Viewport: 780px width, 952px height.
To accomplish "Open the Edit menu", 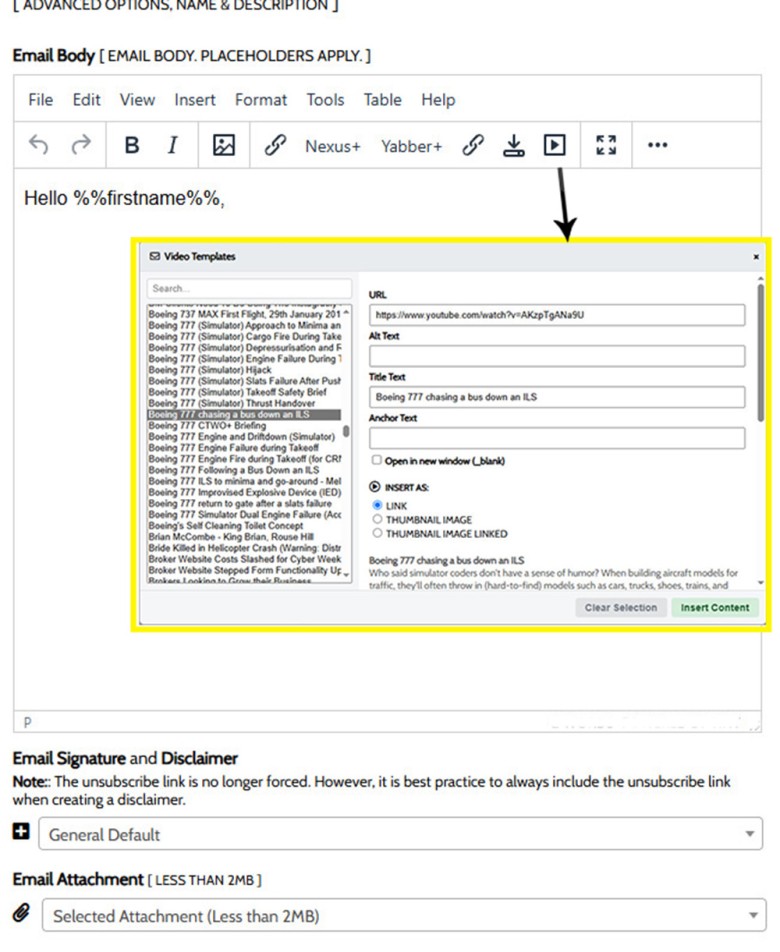I will (86, 100).
